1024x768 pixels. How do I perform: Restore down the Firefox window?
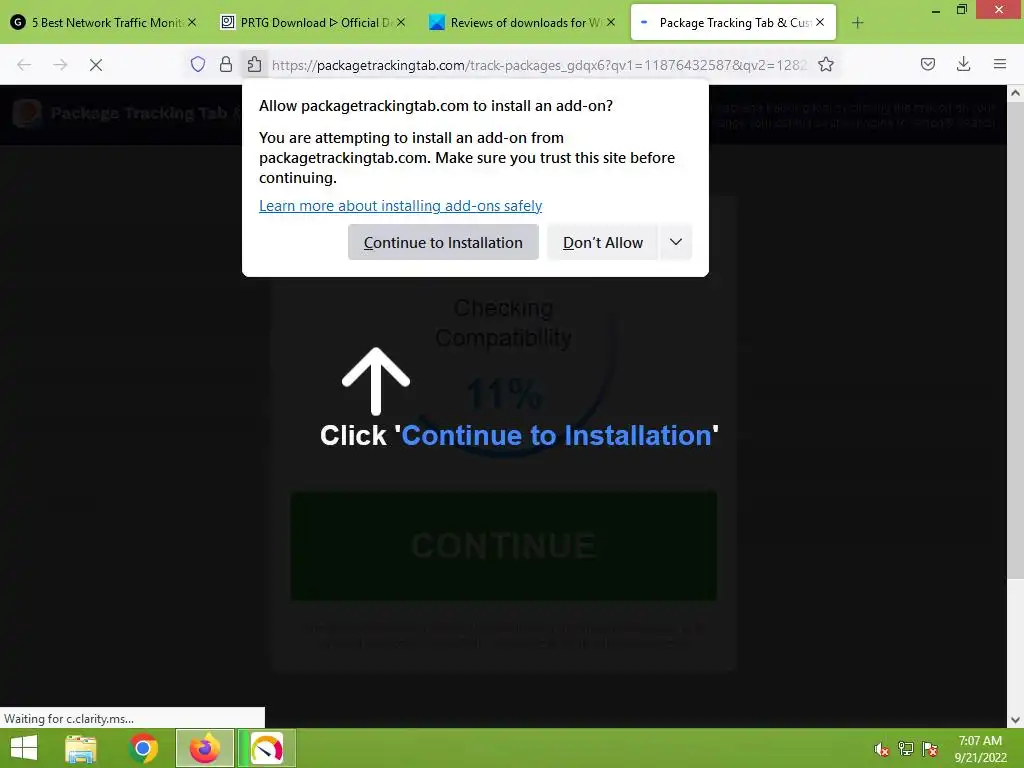(962, 10)
